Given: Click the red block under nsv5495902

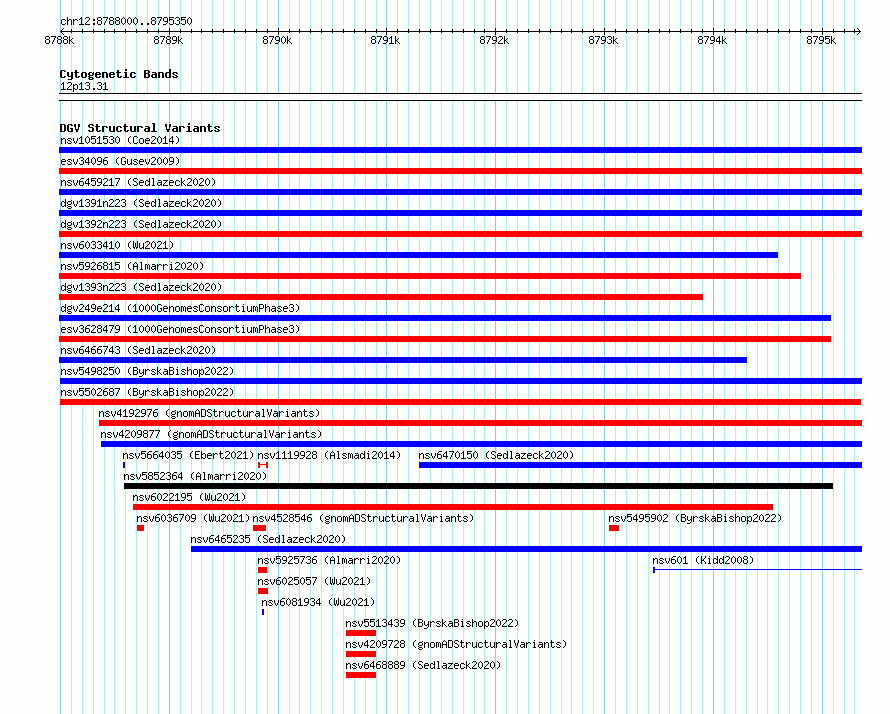Looking at the screenshot, I should 614,528.
